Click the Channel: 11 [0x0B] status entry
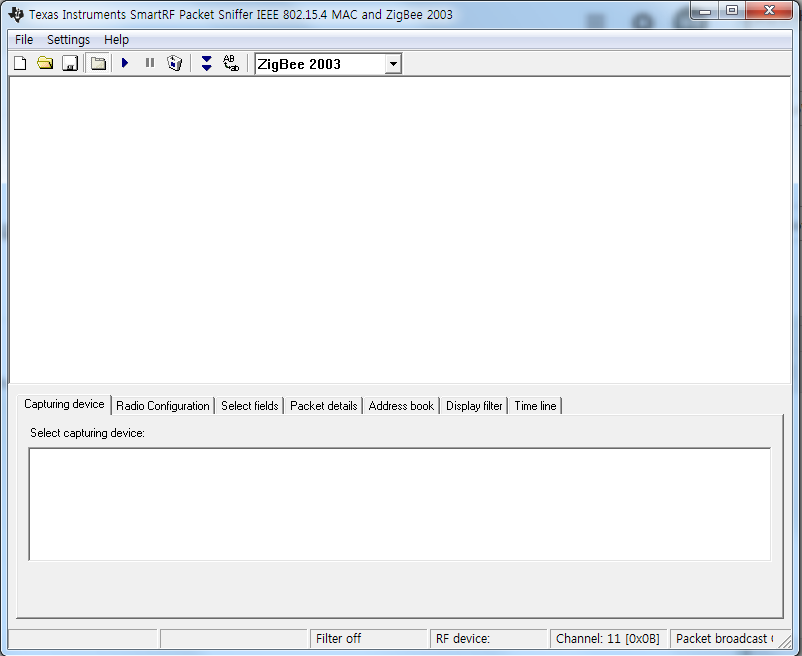802x656 pixels. pyautogui.click(x=608, y=639)
